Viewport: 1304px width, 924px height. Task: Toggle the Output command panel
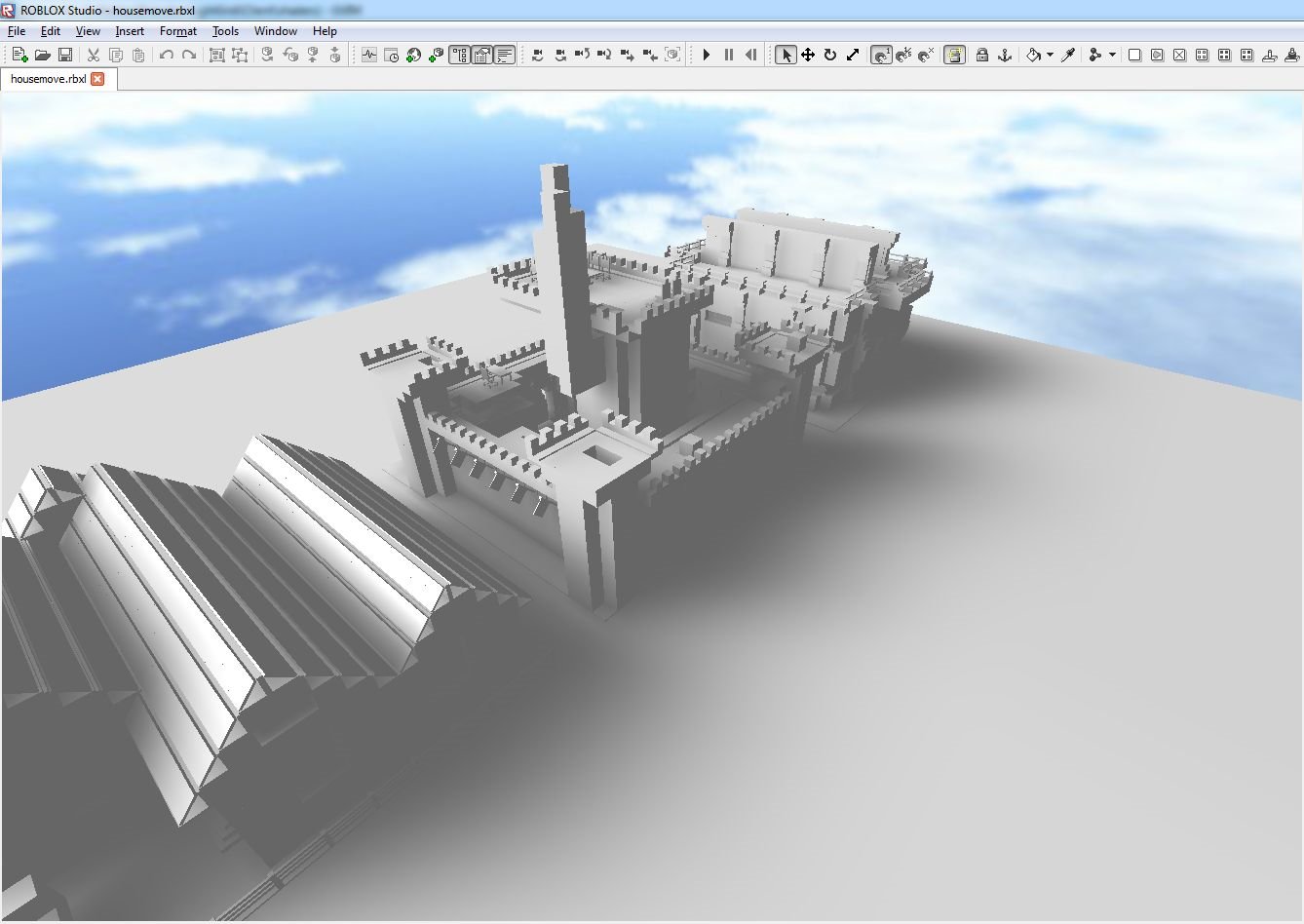504,56
